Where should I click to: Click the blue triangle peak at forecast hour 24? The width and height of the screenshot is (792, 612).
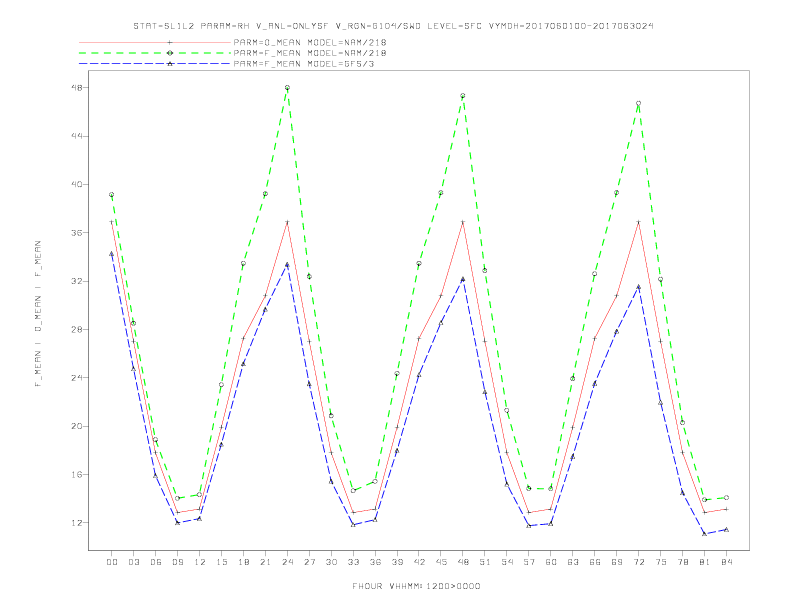tap(287, 265)
